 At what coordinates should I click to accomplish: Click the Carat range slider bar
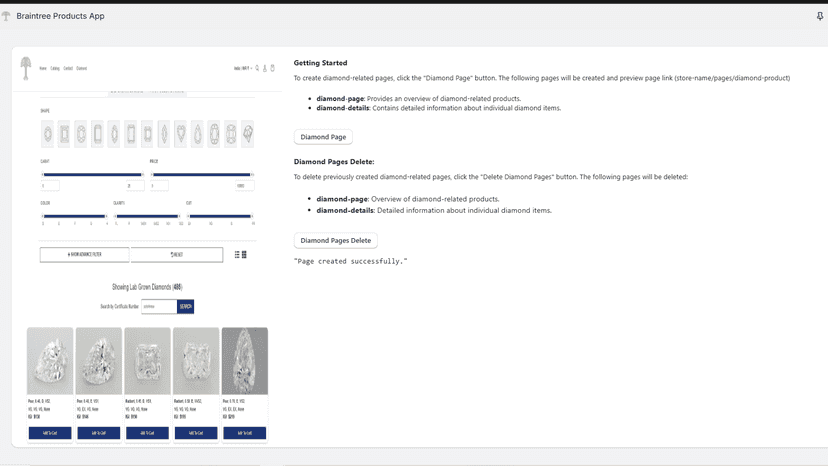click(x=93, y=174)
